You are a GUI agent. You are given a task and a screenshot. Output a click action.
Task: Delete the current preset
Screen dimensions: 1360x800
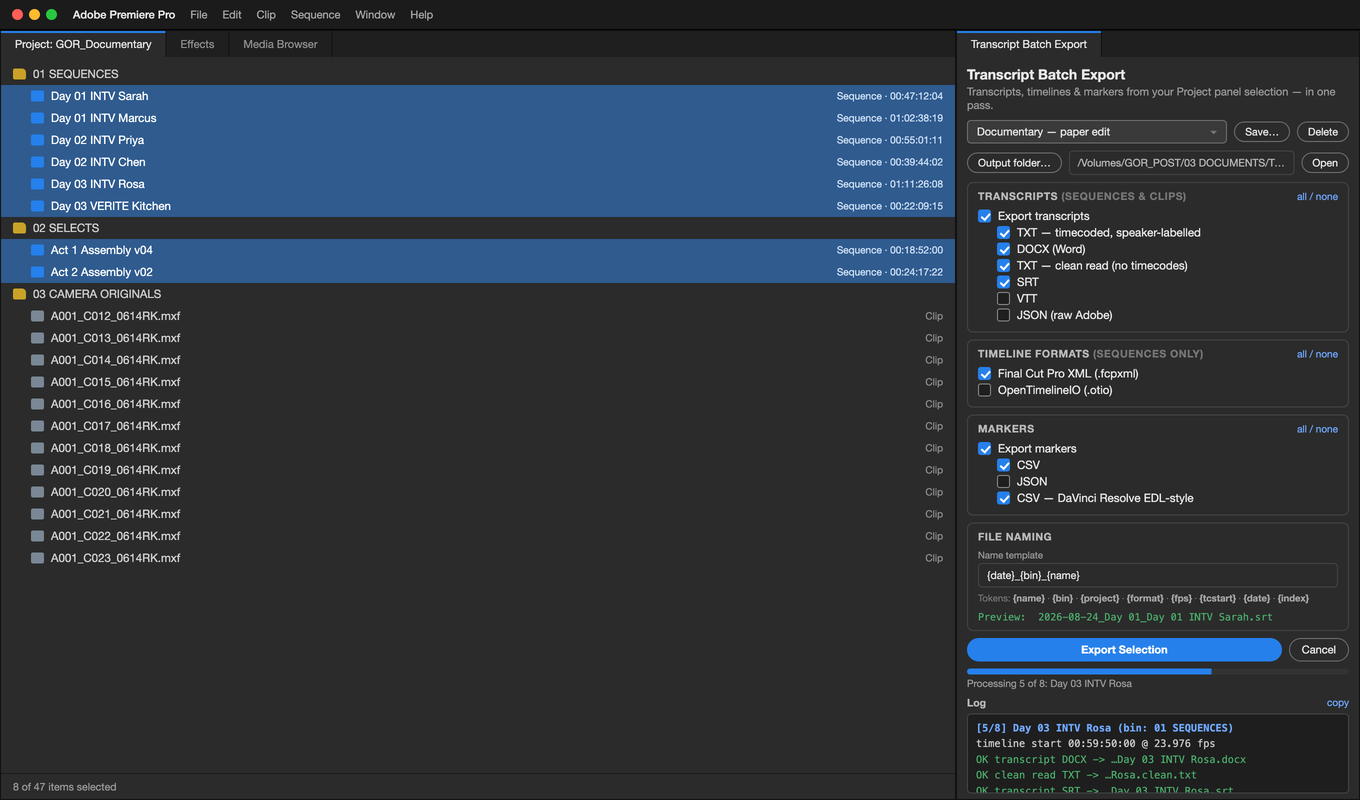point(1323,132)
